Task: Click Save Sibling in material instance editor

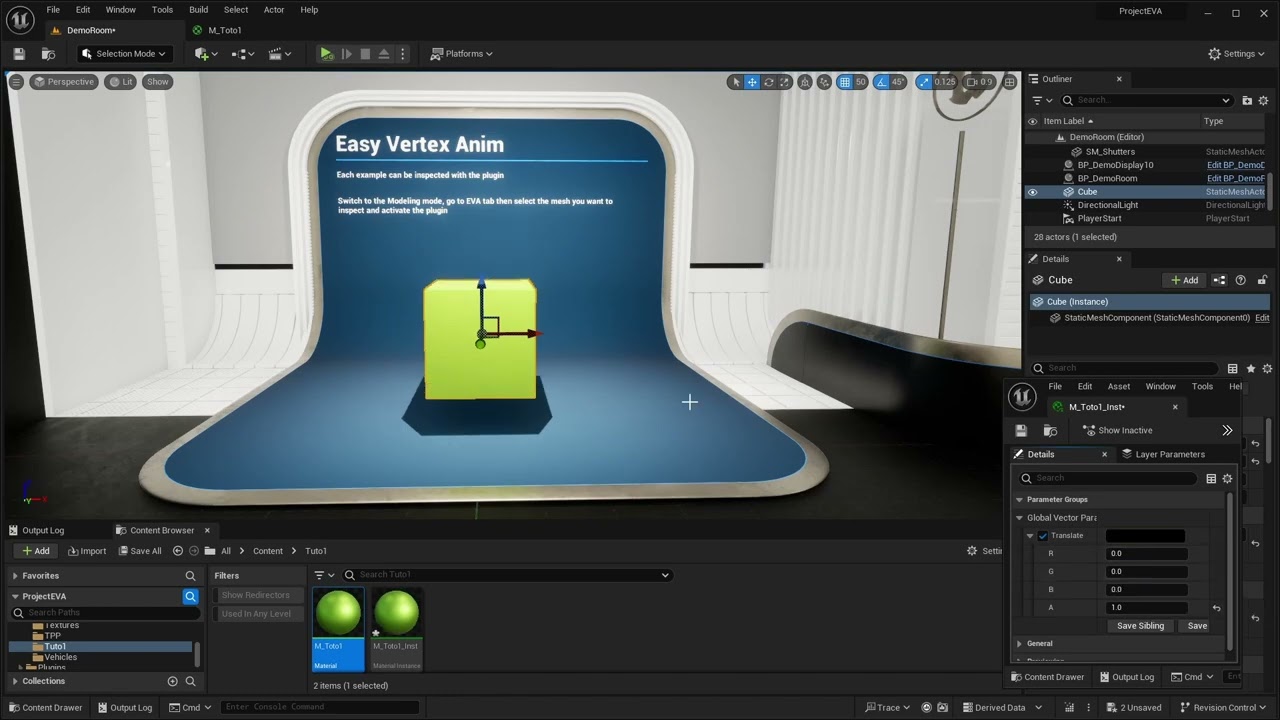Action: click(x=1140, y=626)
